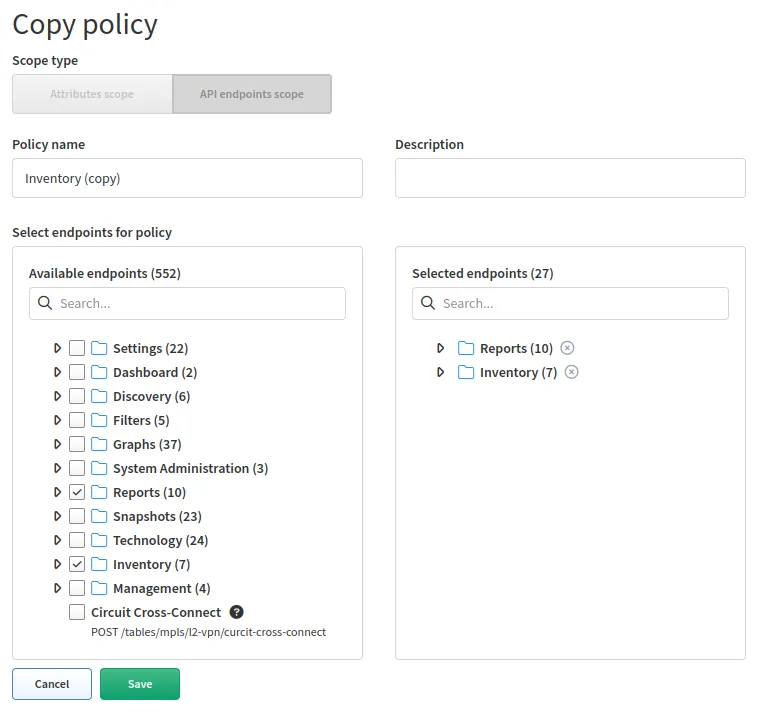Screen dimensions: 758x713
Task: Click the Policy name text field
Action: click(x=187, y=178)
